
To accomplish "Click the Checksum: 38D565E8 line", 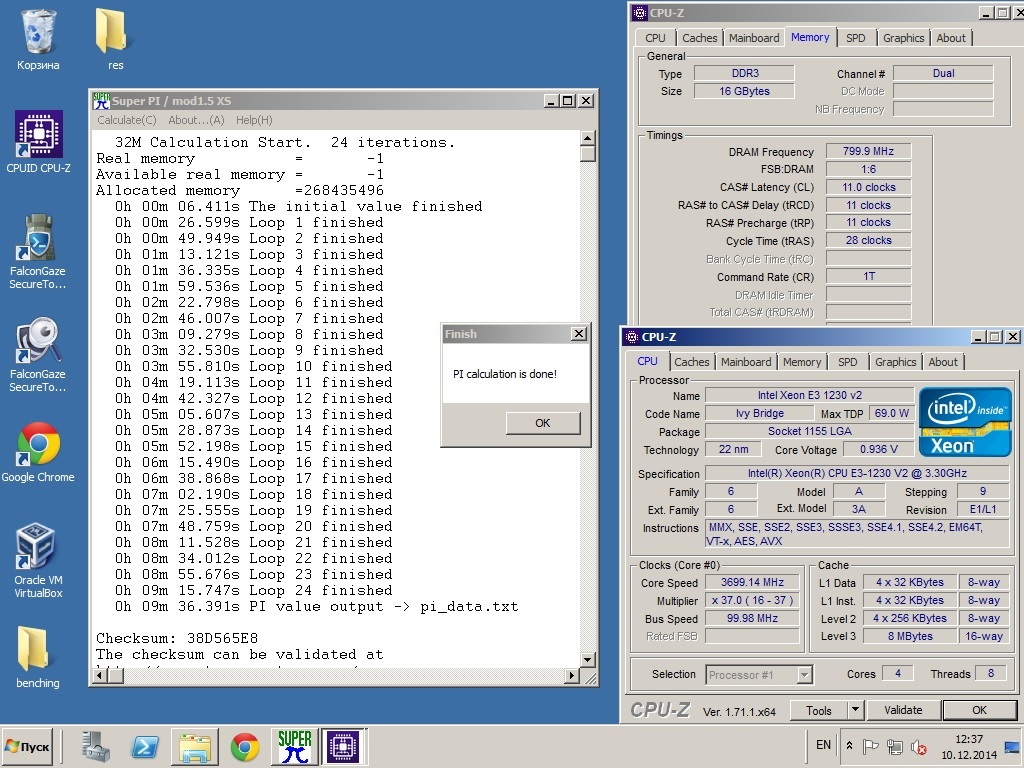I will (x=177, y=638).
